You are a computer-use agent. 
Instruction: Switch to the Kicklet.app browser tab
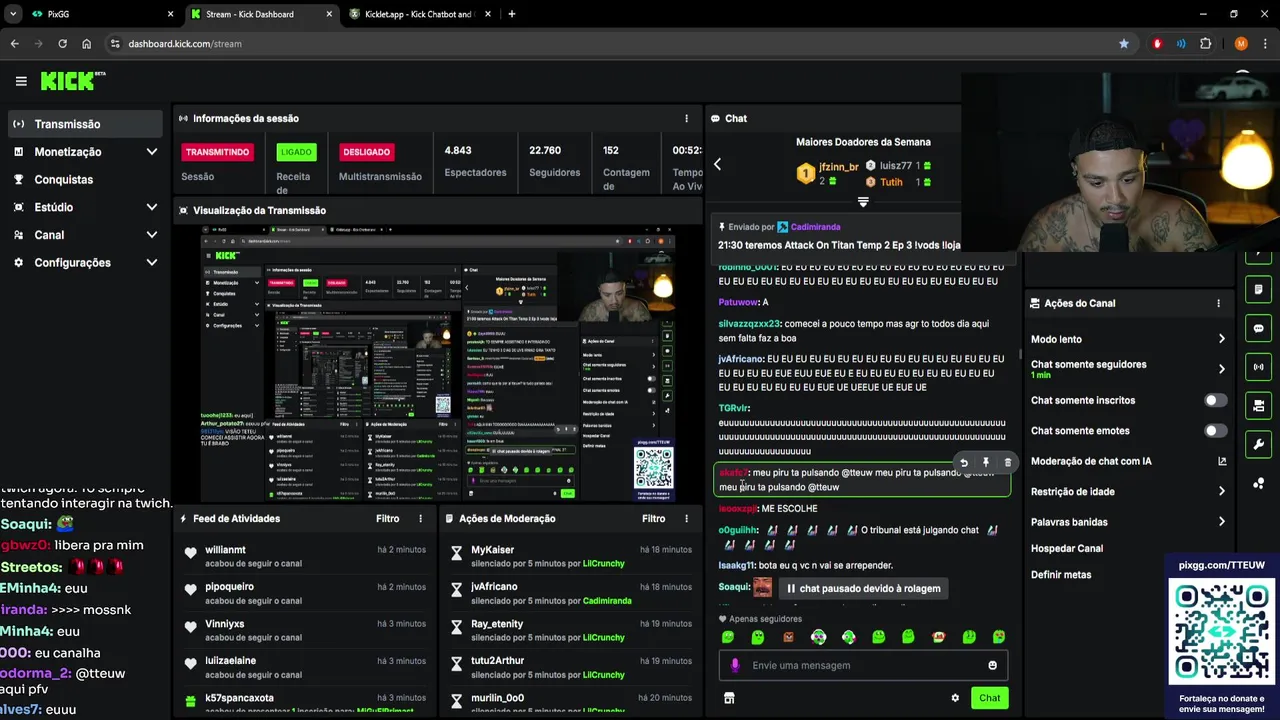(x=420, y=14)
